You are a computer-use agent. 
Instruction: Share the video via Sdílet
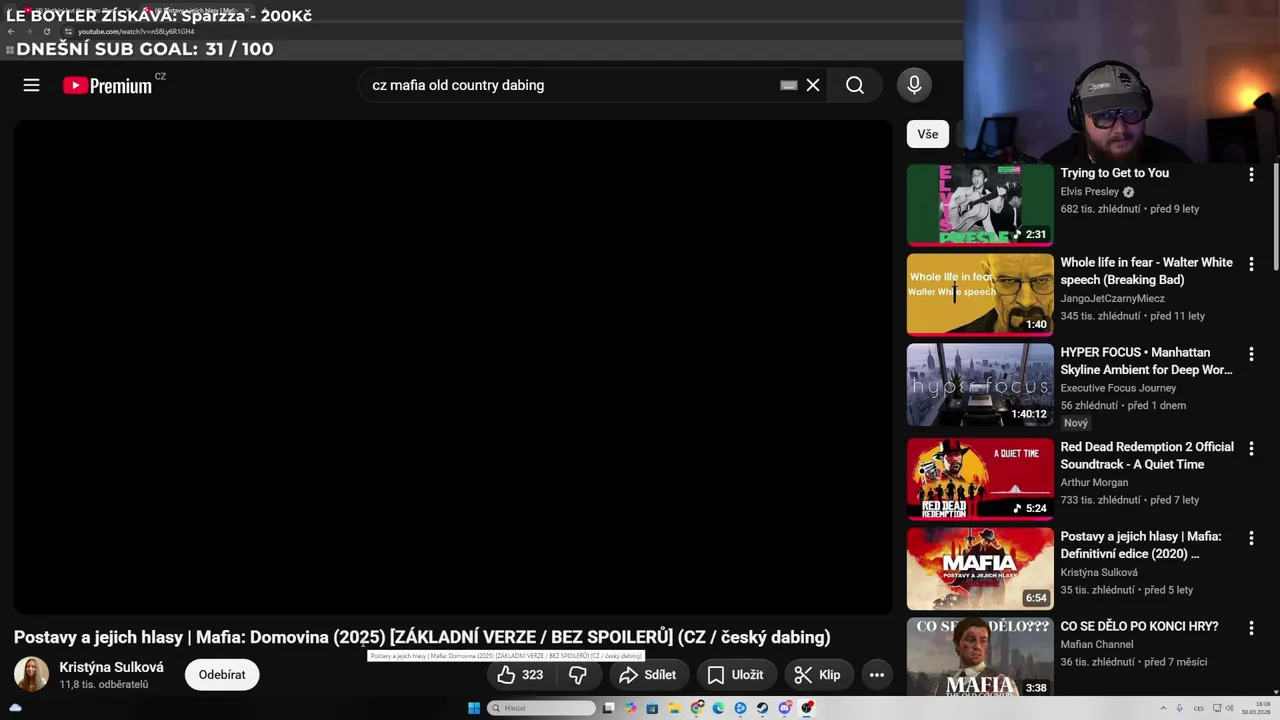[647, 675]
